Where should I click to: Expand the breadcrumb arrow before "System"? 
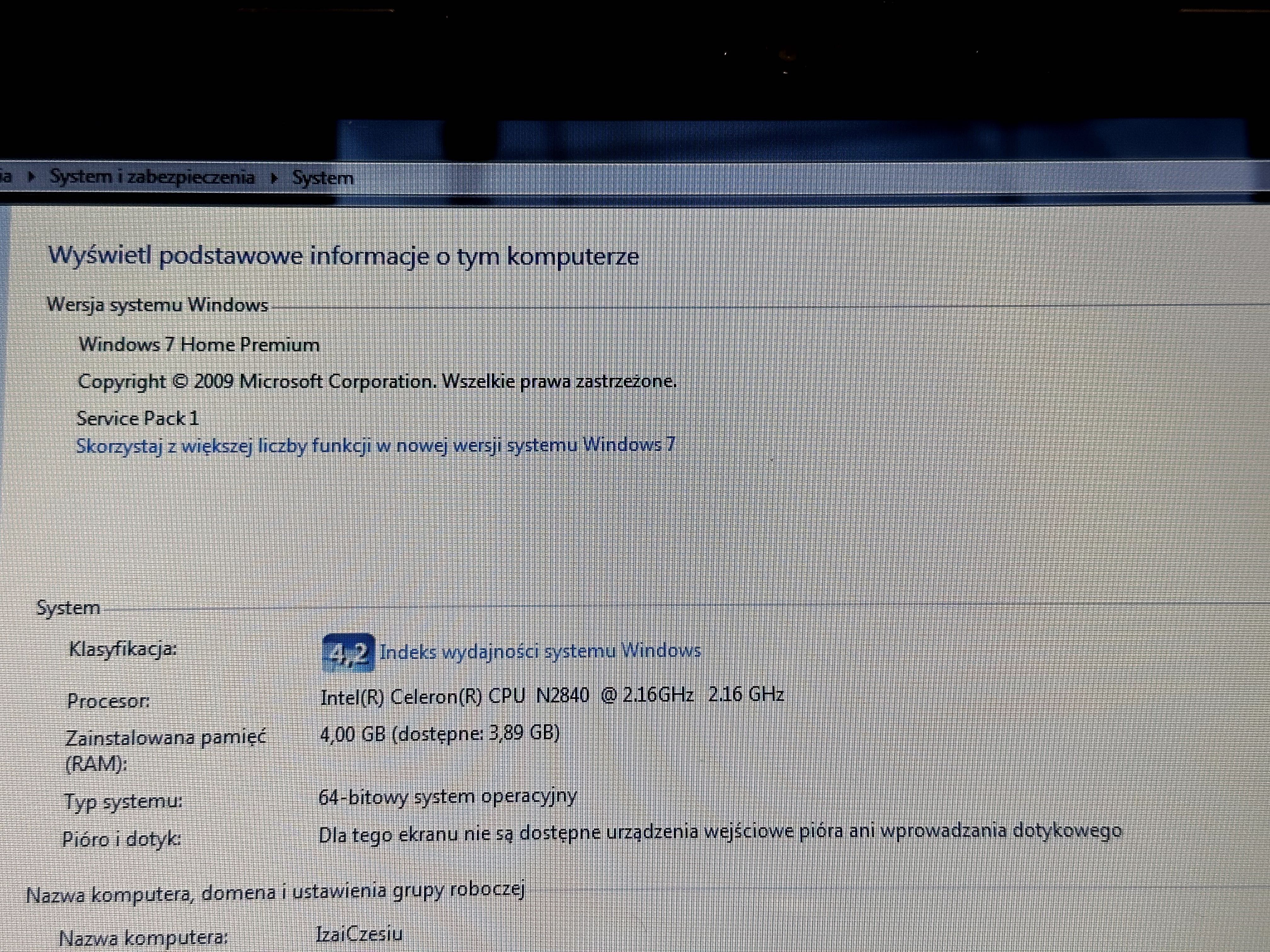274,178
